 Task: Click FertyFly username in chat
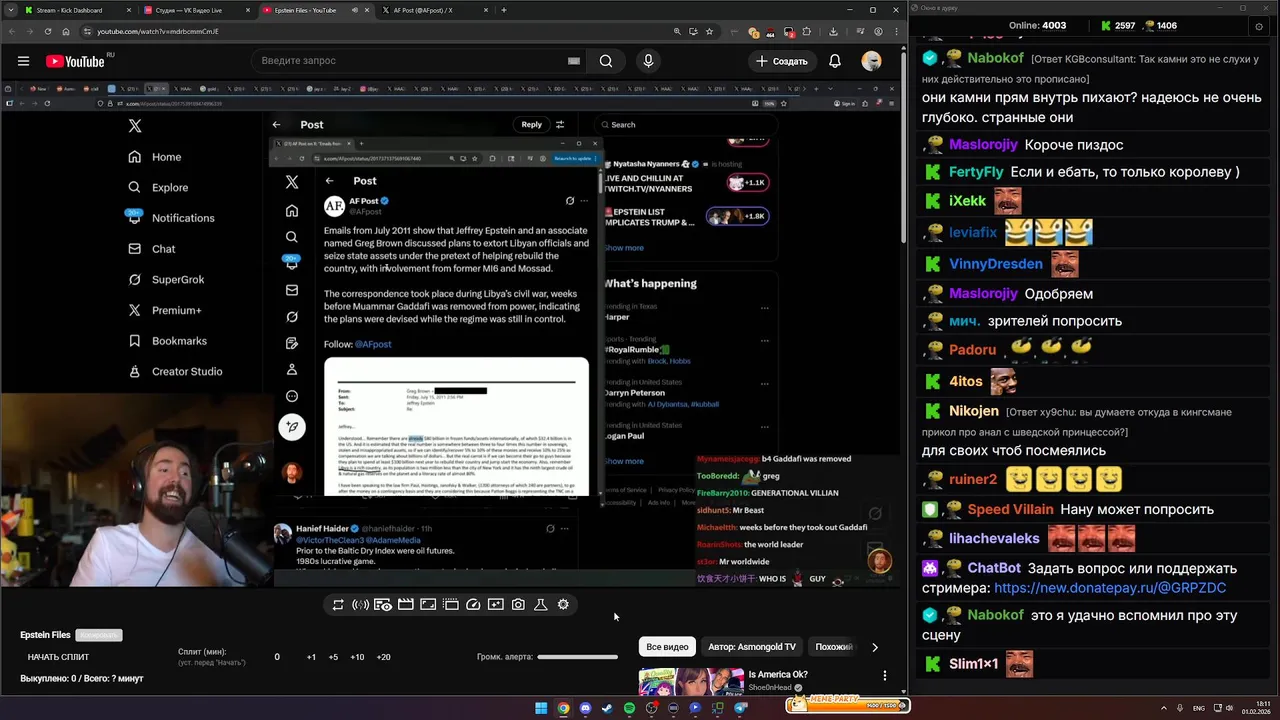pos(976,172)
